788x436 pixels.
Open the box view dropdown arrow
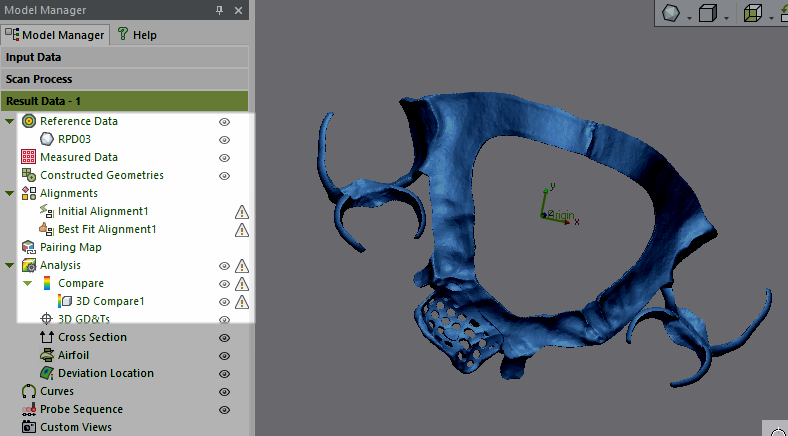coord(727,19)
